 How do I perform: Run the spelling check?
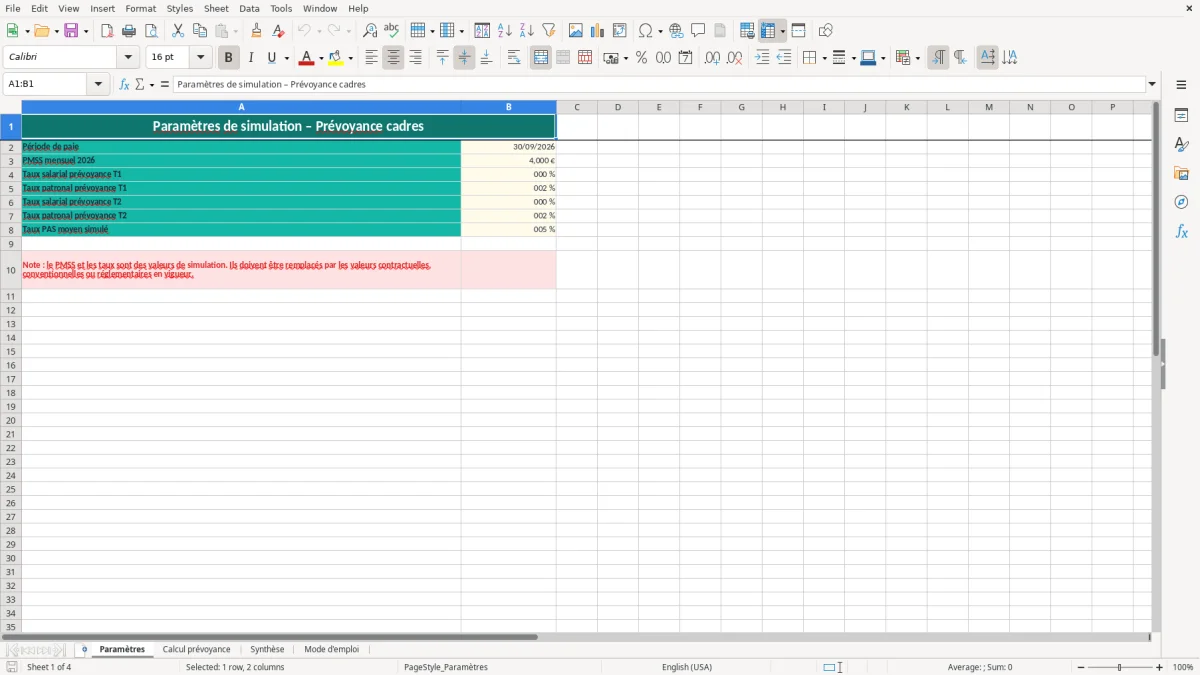tap(392, 31)
